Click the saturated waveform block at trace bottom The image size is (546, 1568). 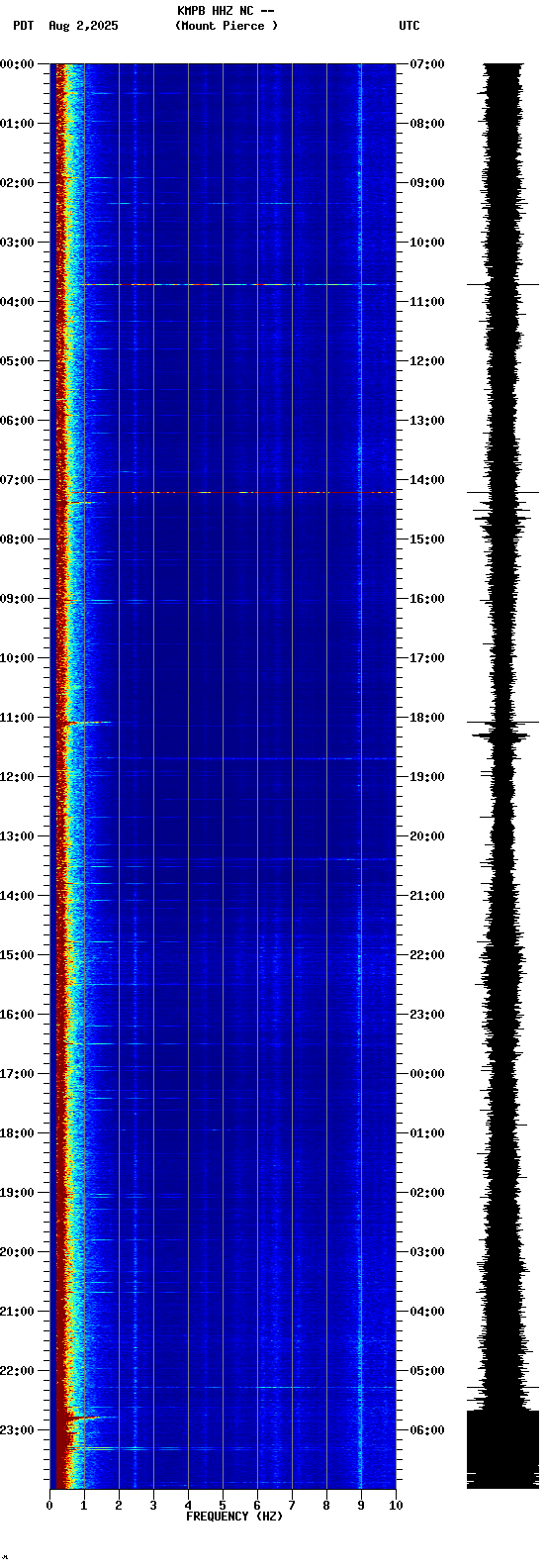[x=502, y=1449]
